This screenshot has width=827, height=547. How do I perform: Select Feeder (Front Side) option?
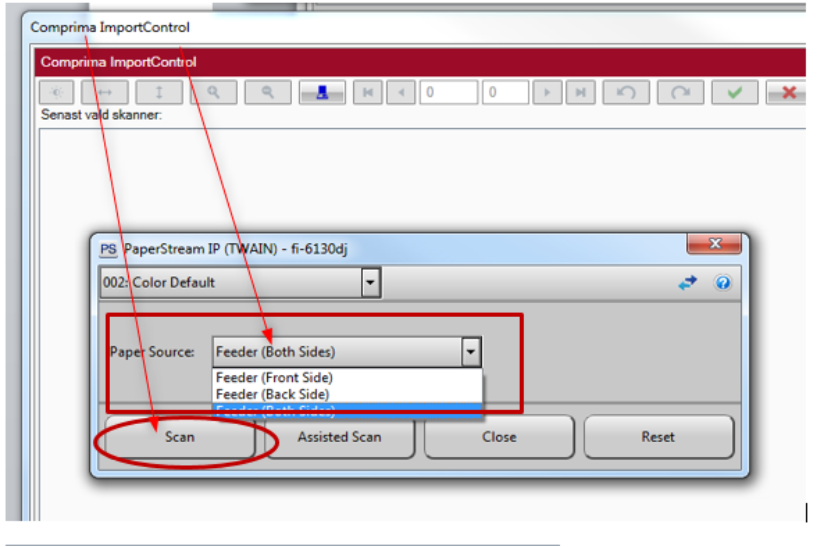(x=274, y=378)
